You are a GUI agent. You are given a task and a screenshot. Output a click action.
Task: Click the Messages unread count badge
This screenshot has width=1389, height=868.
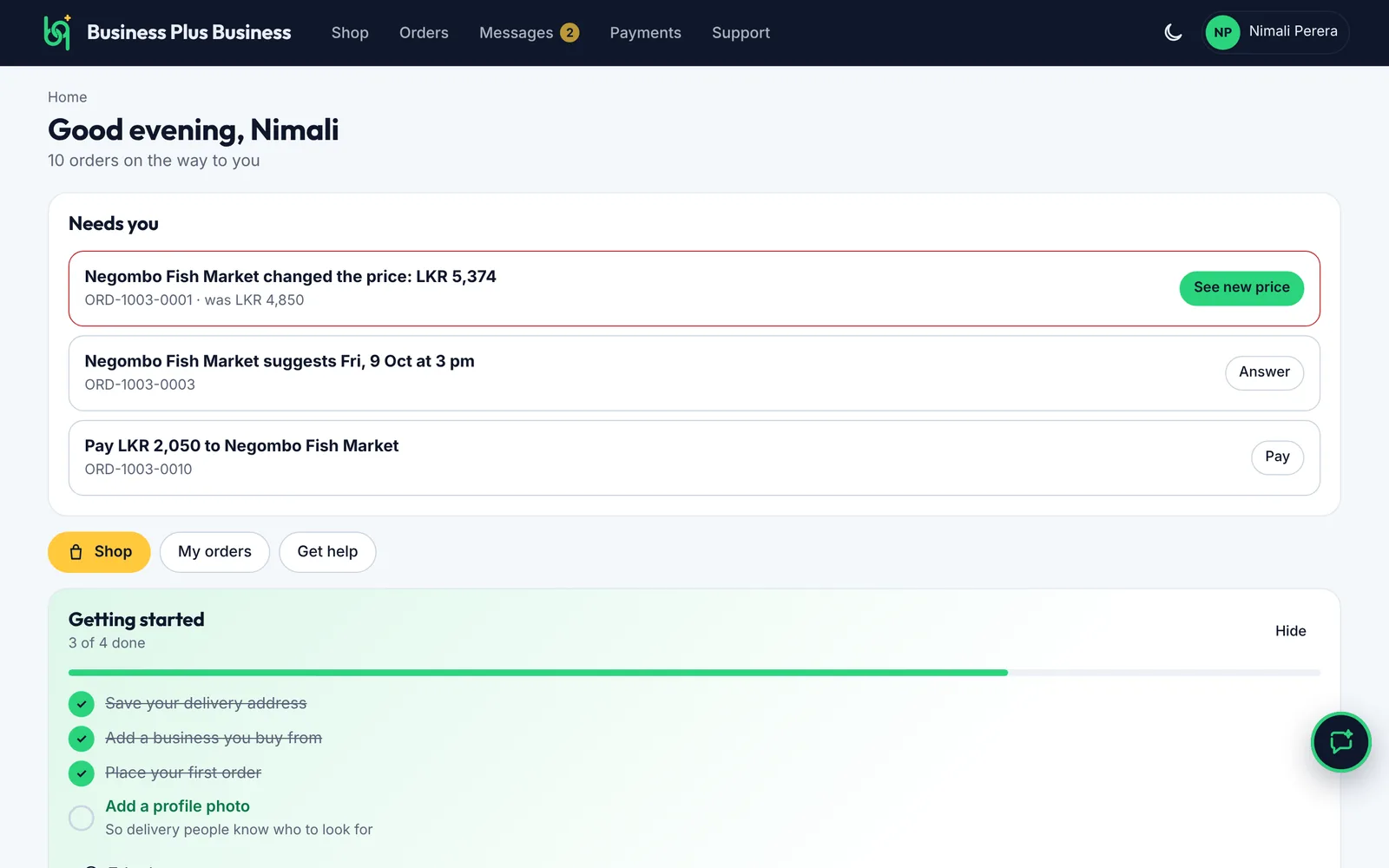(569, 33)
